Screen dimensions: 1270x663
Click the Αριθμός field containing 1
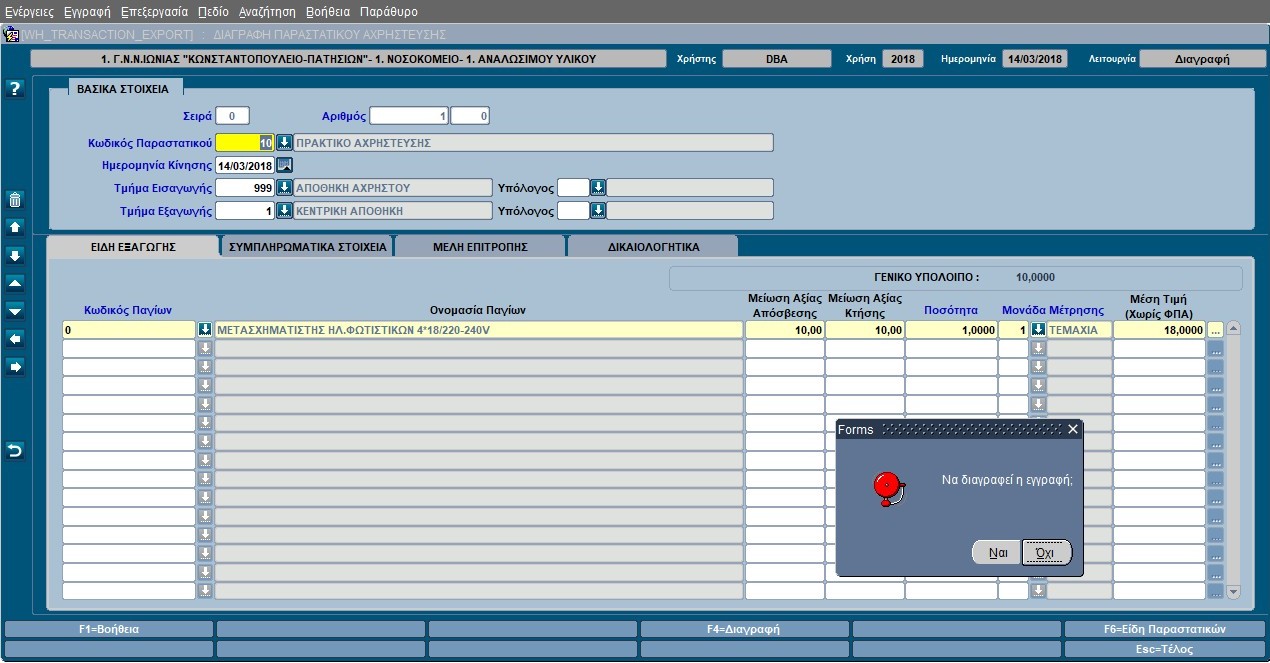(x=409, y=116)
